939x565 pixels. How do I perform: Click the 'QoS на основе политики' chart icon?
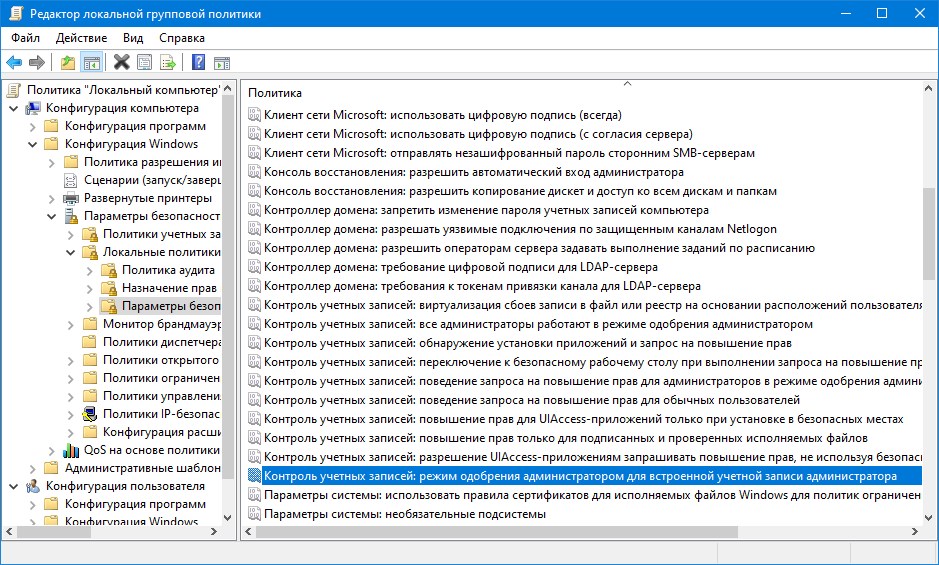point(71,450)
